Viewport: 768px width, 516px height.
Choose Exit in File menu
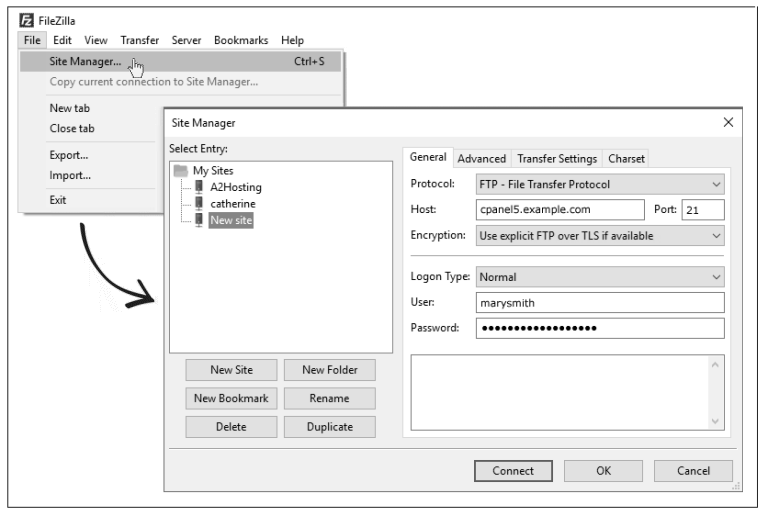(58, 200)
